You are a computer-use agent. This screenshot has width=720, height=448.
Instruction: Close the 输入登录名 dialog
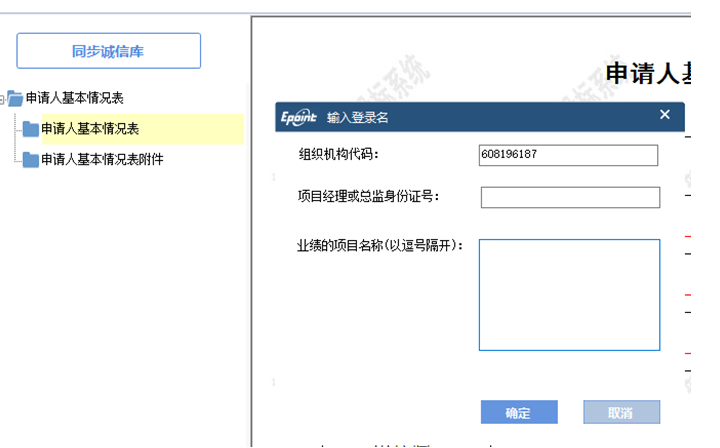[x=665, y=115]
